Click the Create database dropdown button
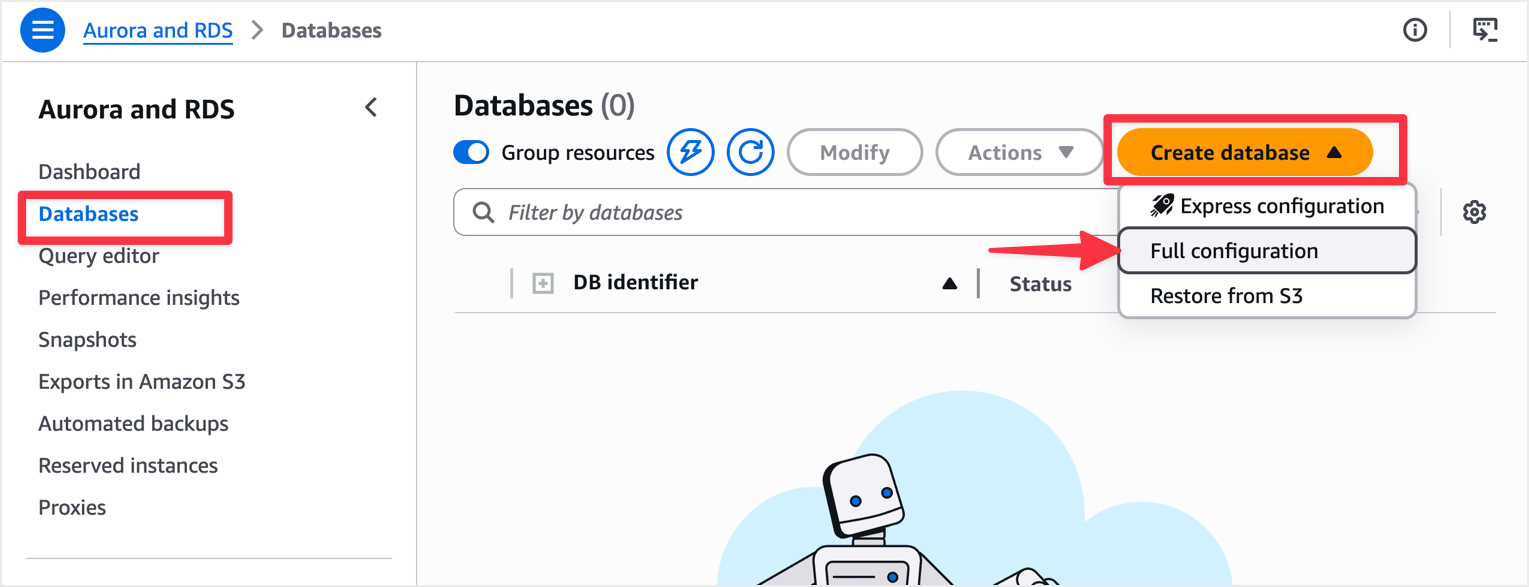The width and height of the screenshot is (1529, 587). (1244, 152)
